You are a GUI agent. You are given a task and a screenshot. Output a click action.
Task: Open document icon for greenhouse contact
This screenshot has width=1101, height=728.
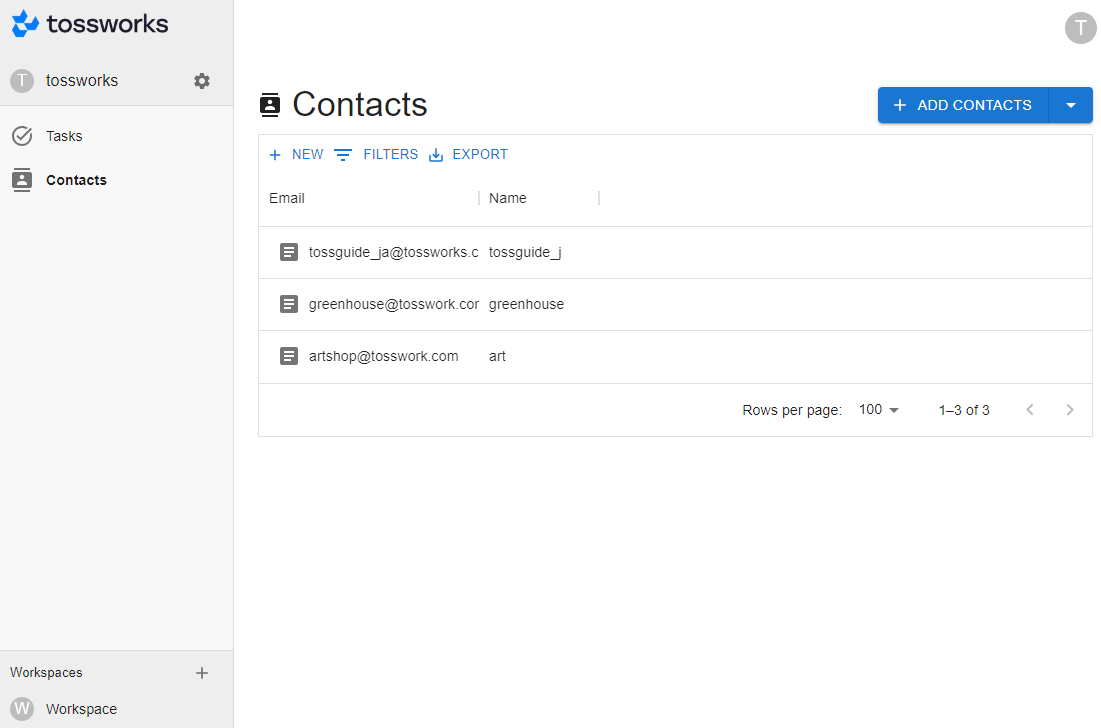289,304
